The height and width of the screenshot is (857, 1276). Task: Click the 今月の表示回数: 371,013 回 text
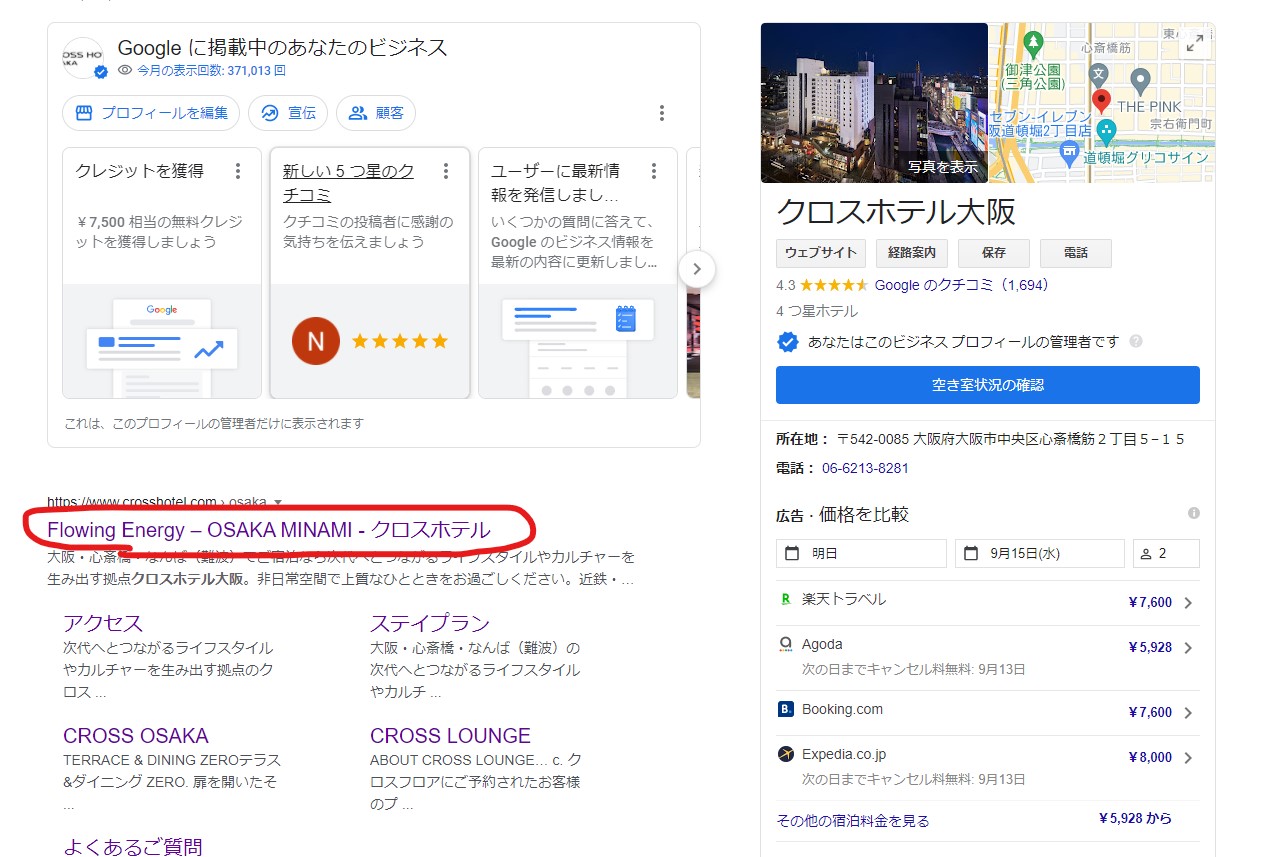click(x=212, y=70)
